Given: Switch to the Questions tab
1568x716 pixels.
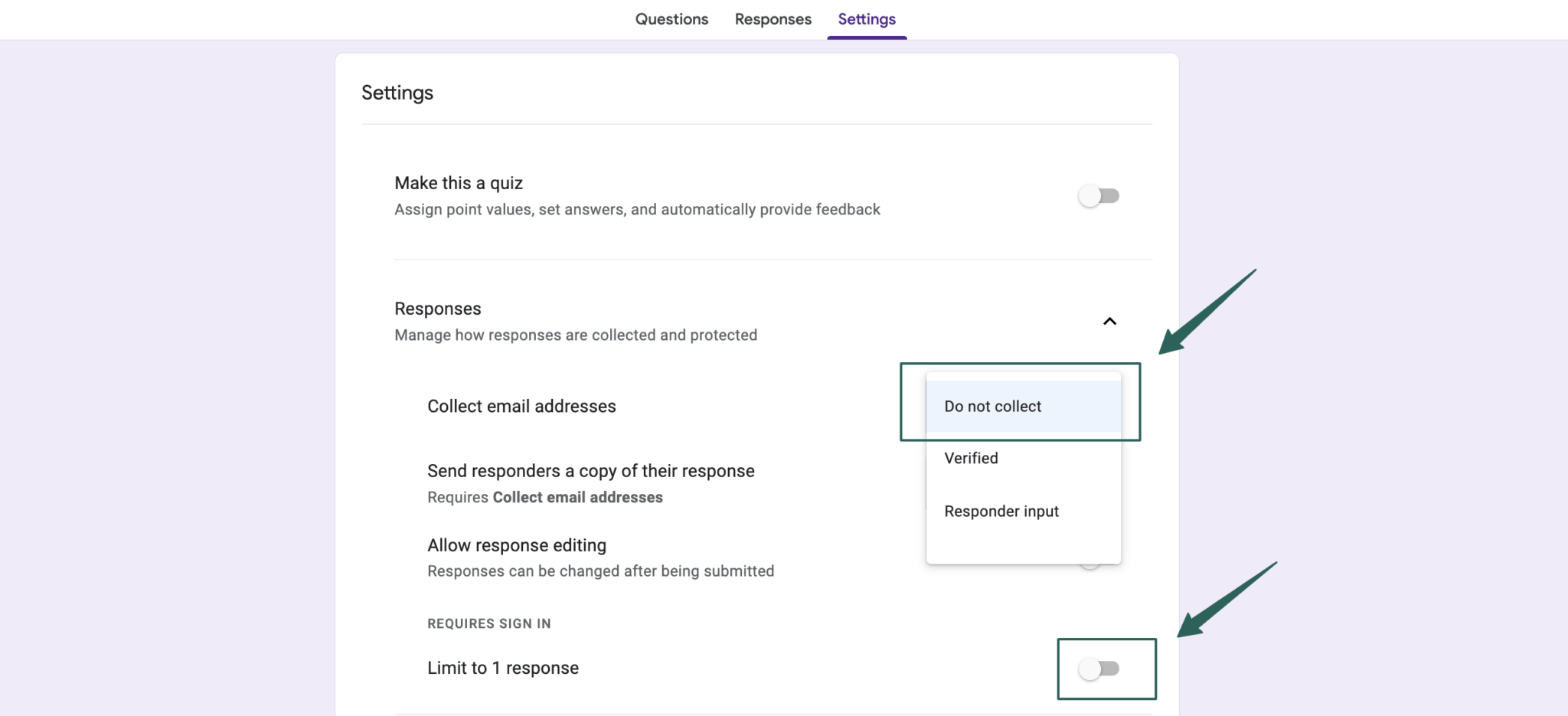Looking at the screenshot, I should (671, 19).
